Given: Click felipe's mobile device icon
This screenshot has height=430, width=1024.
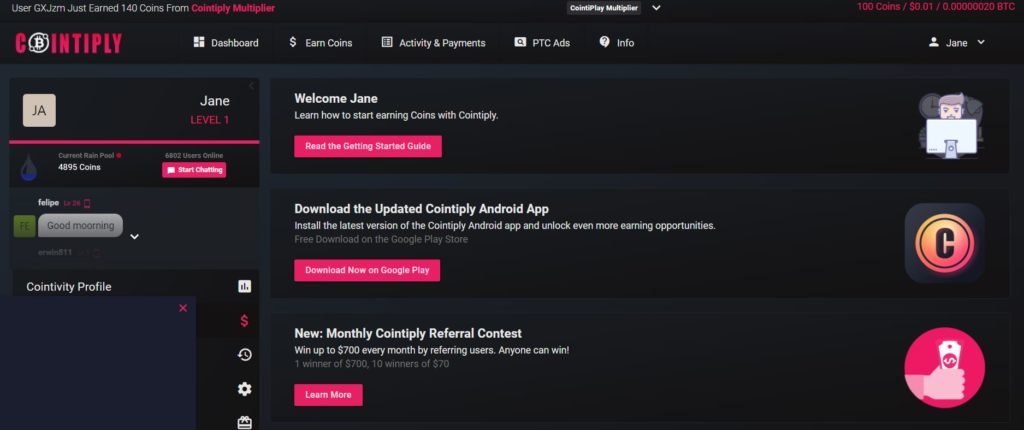Looking at the screenshot, I should click(x=87, y=203).
